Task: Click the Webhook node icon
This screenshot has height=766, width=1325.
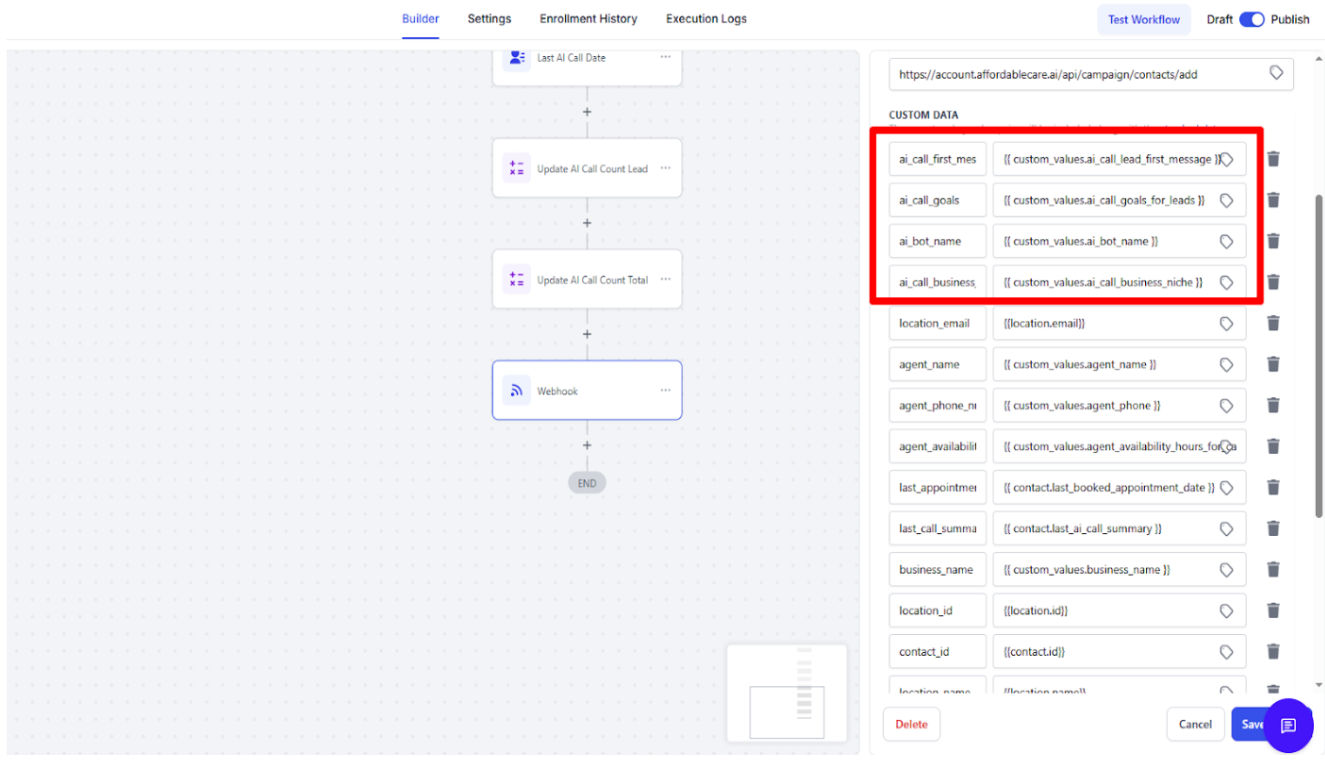Action: [x=517, y=391]
